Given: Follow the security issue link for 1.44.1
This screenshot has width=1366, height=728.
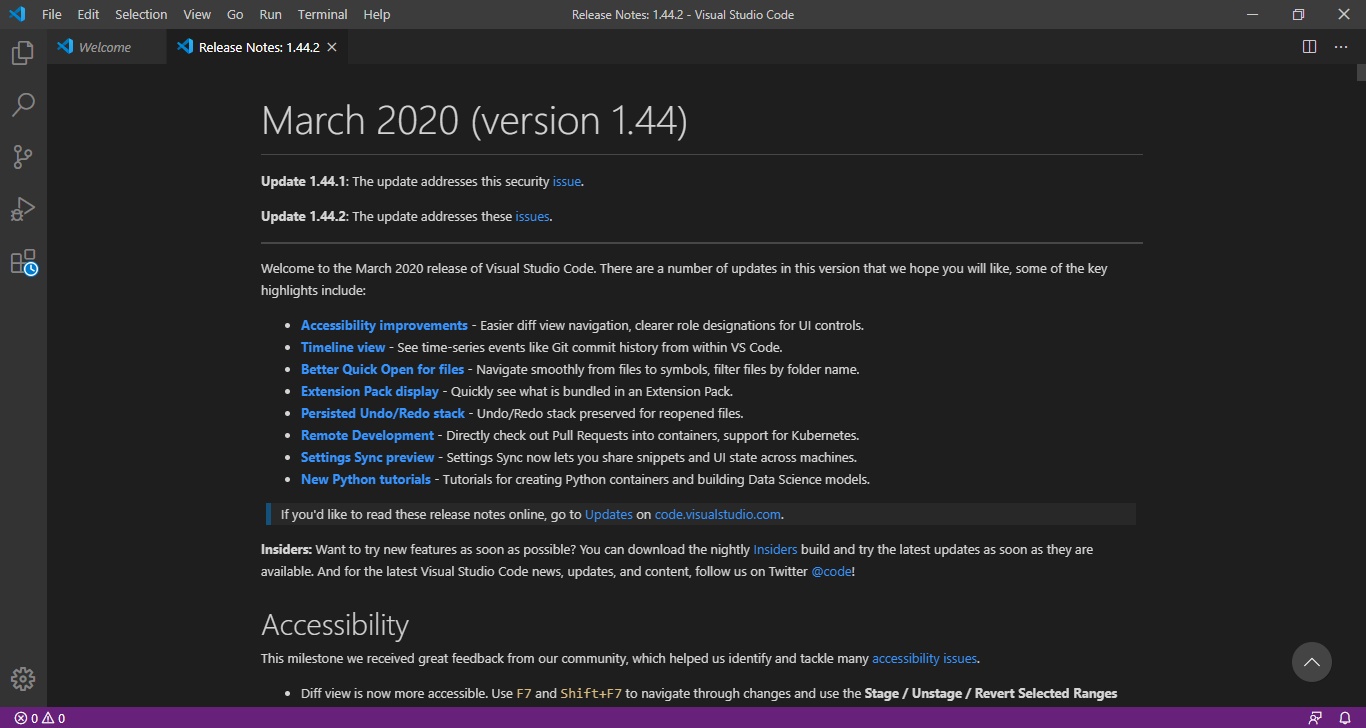Looking at the screenshot, I should (x=566, y=182).
